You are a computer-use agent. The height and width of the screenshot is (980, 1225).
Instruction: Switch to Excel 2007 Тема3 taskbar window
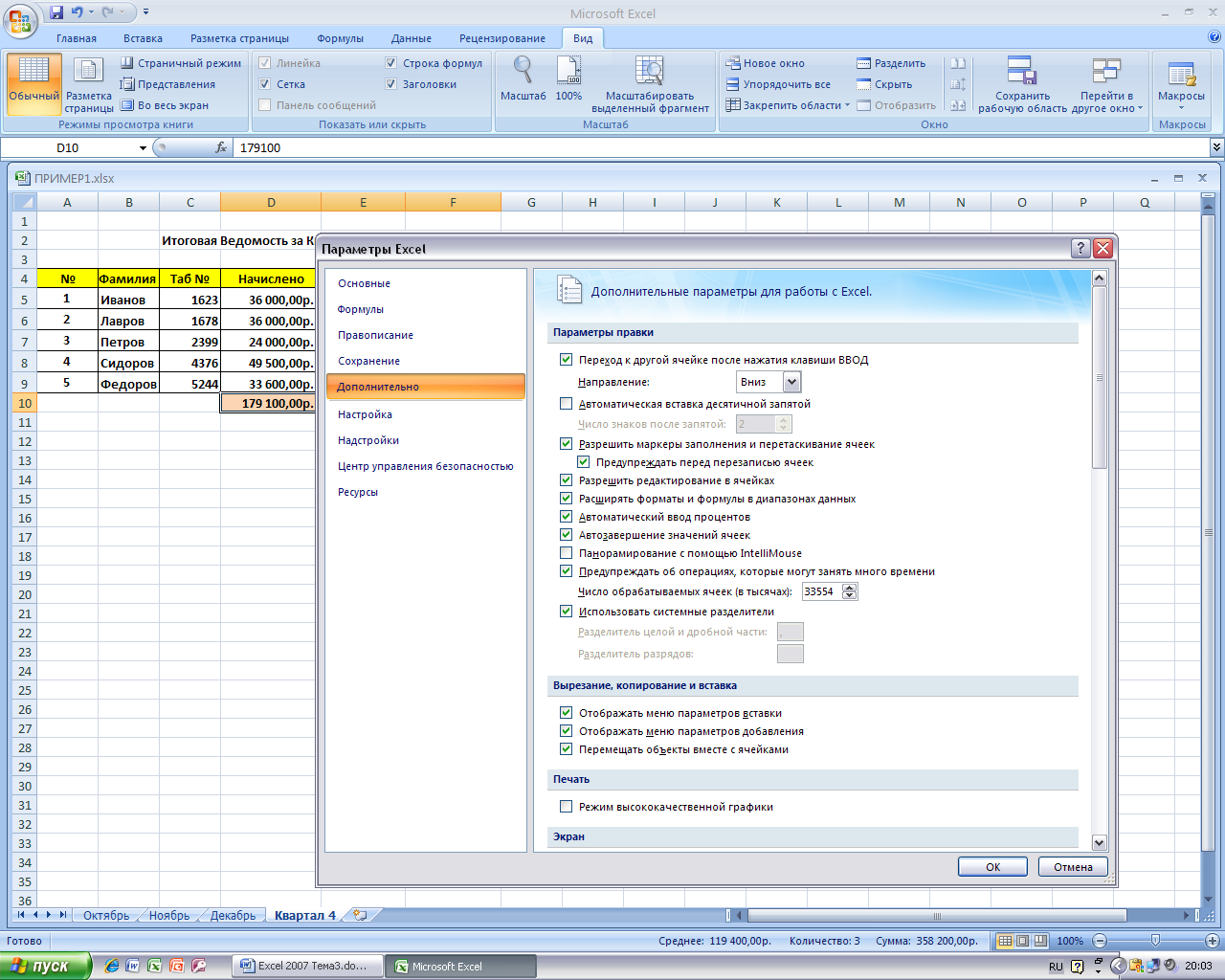(x=306, y=966)
